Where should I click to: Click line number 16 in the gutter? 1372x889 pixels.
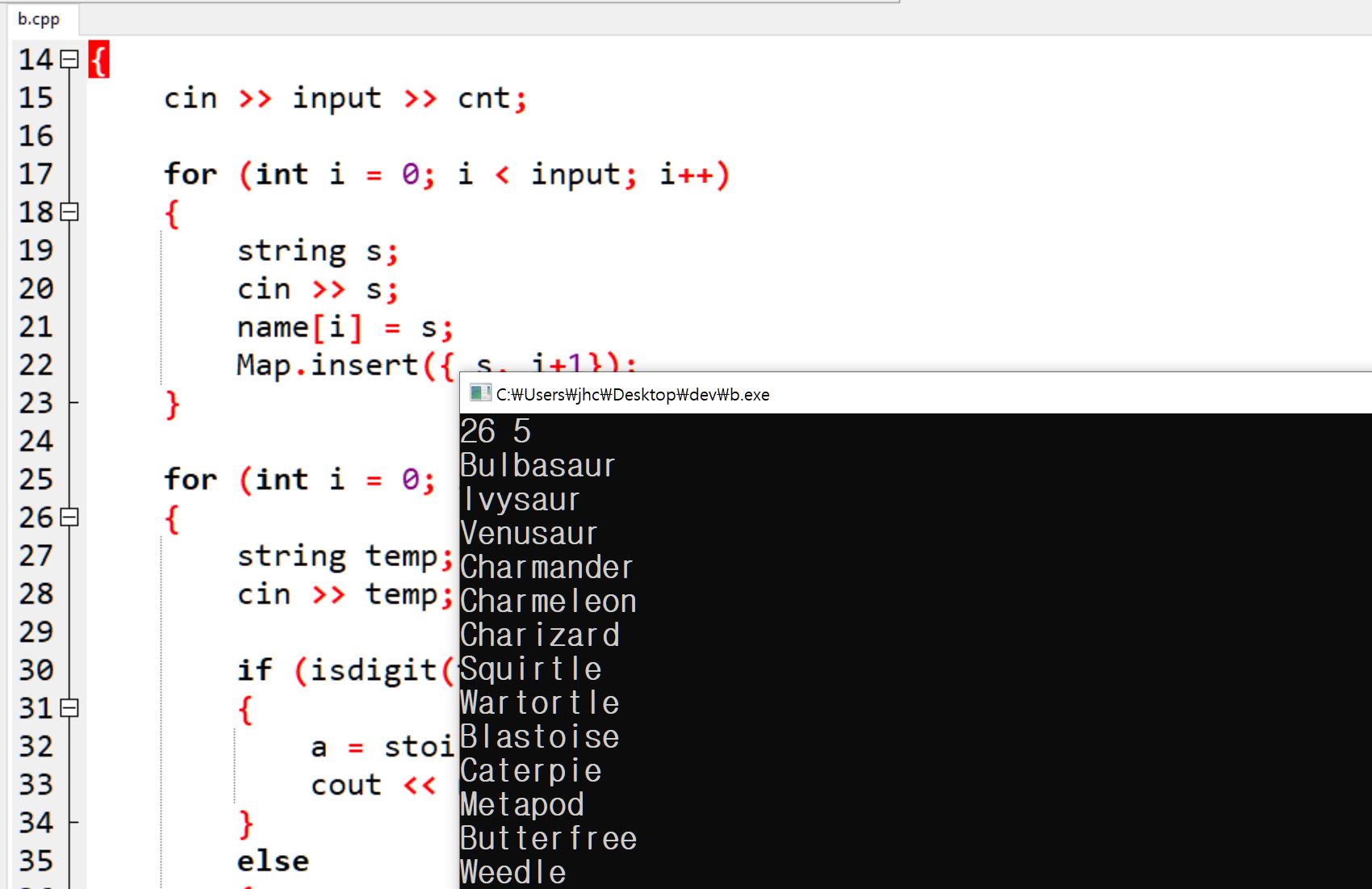pyautogui.click(x=36, y=136)
